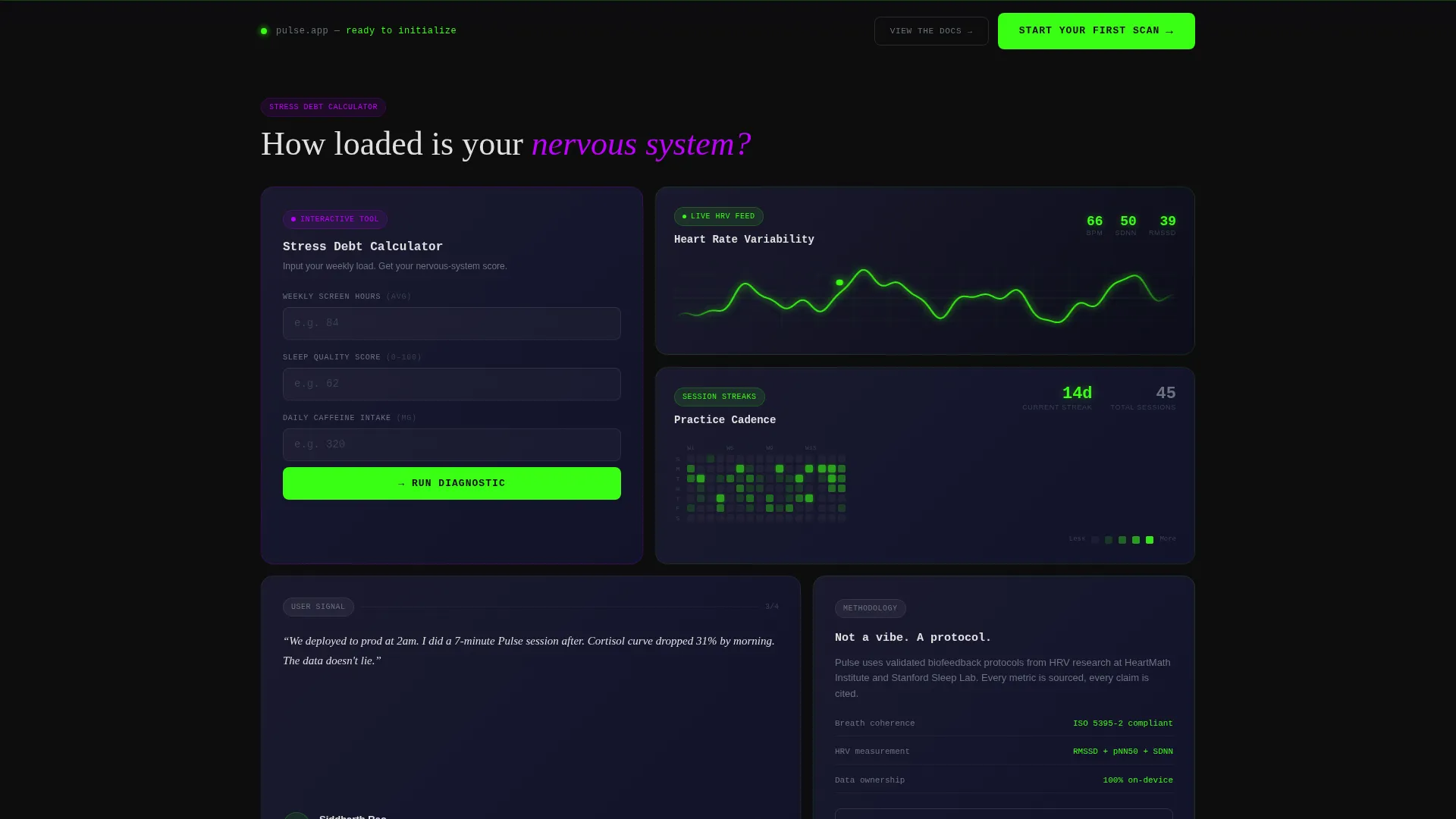Select the "ISO 5395-2 compliant" value
Screen dimensions: 1456x819
coord(1122,723)
